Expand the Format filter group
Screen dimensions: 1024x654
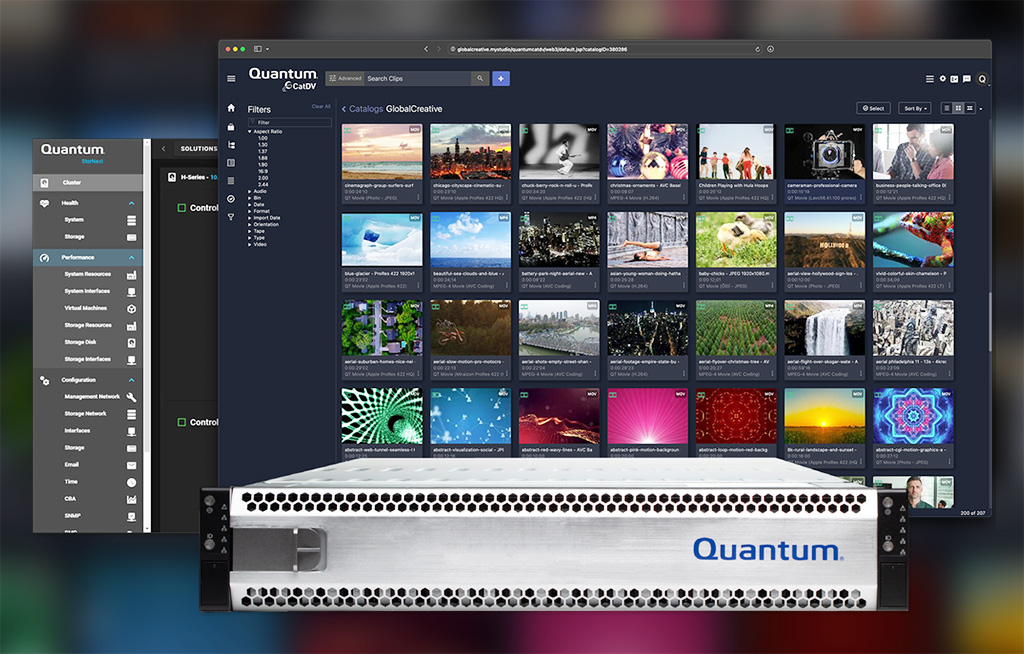pos(249,211)
